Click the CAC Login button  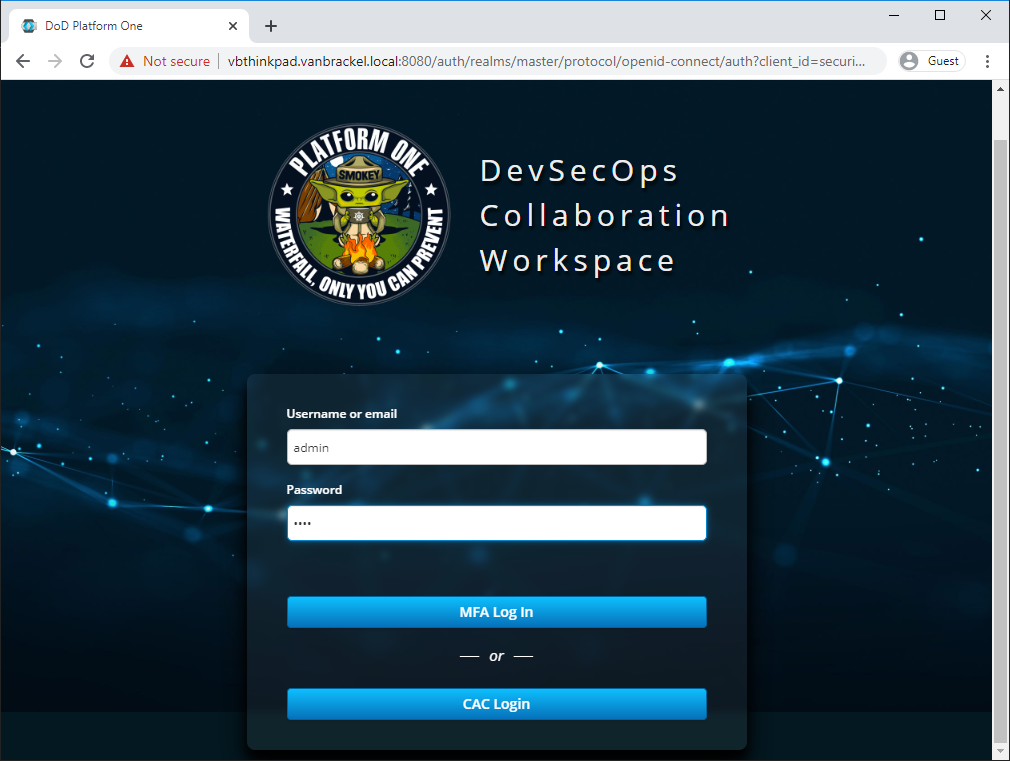[496, 704]
